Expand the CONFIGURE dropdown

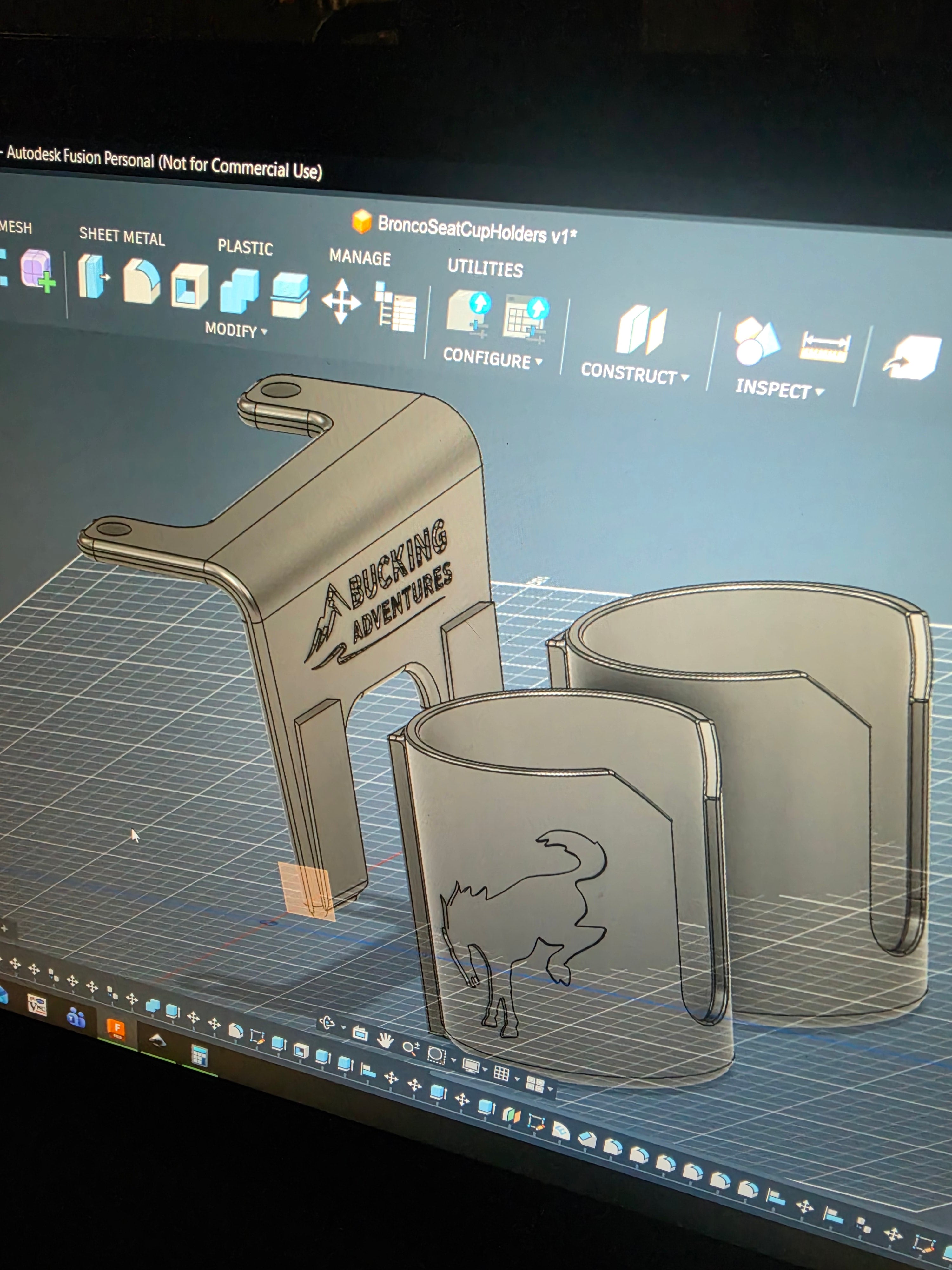click(x=493, y=358)
